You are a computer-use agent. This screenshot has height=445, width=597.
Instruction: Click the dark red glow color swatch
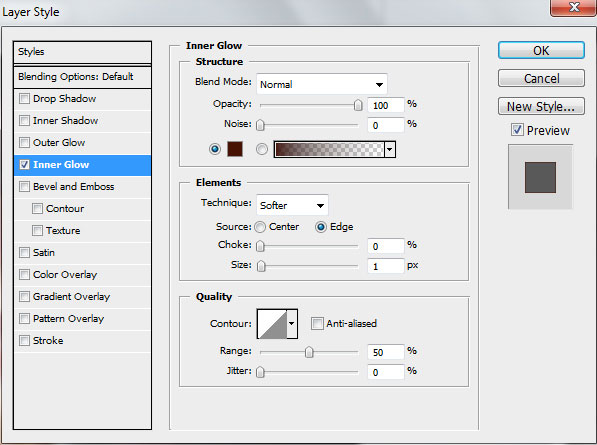point(235,149)
